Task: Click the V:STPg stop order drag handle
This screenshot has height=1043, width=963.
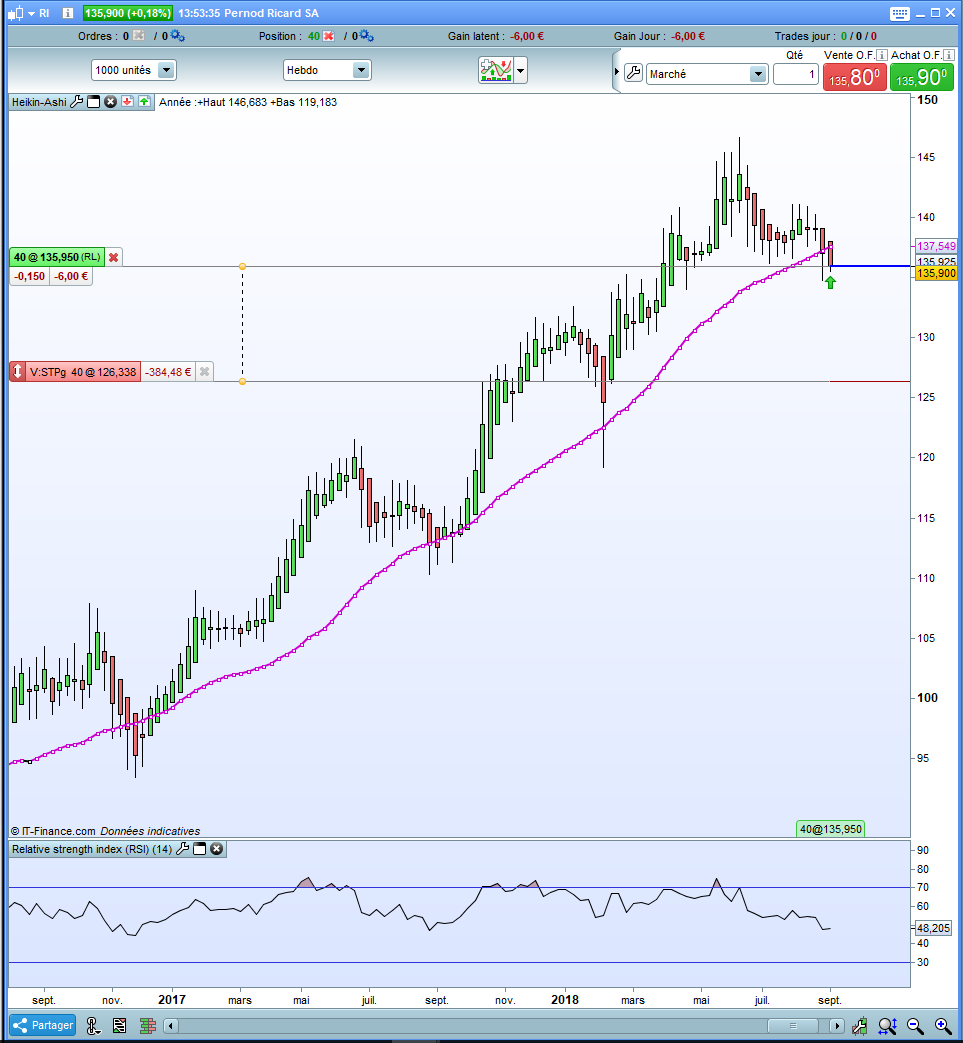Action: (x=18, y=372)
